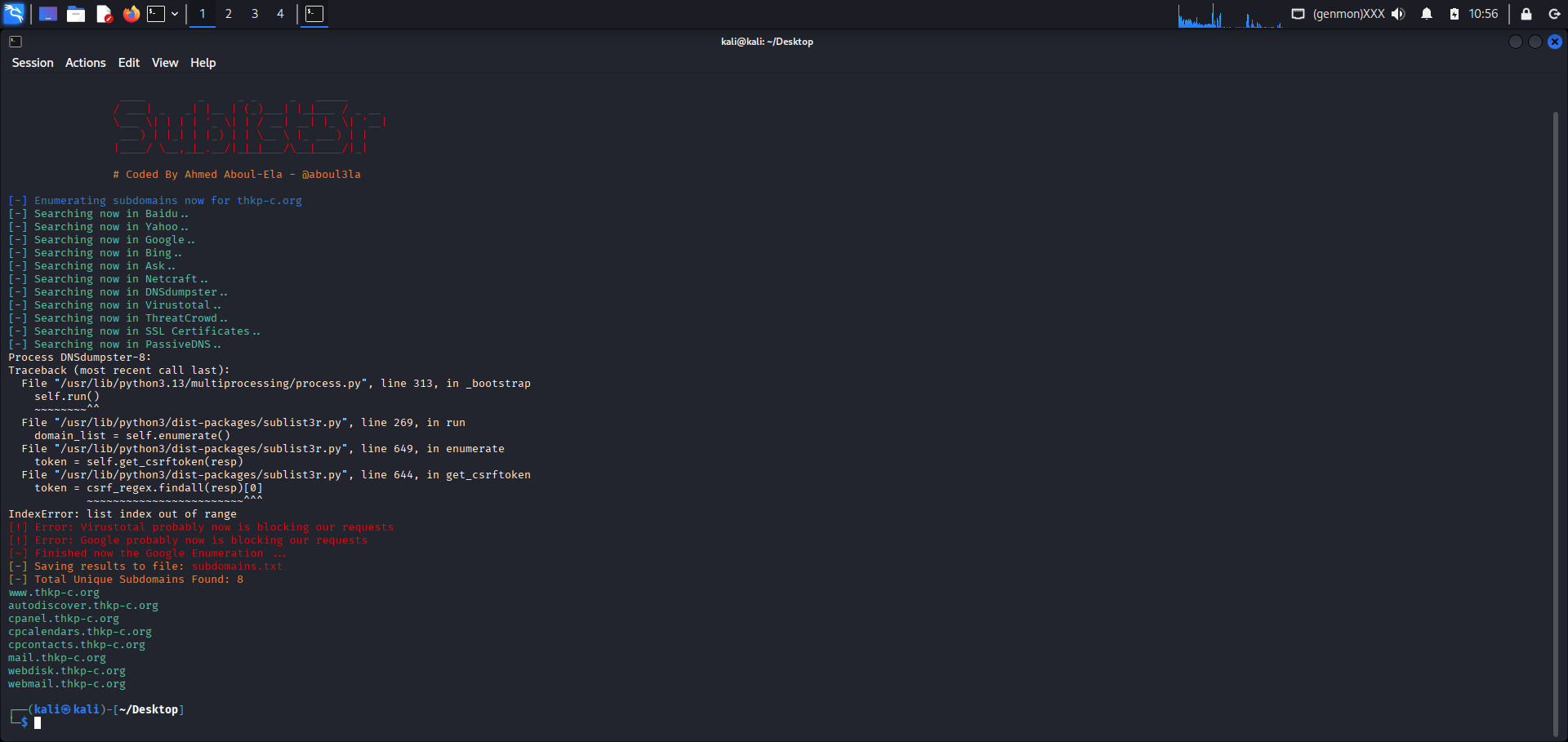Click the Enumerating subdomains line

coord(155,201)
